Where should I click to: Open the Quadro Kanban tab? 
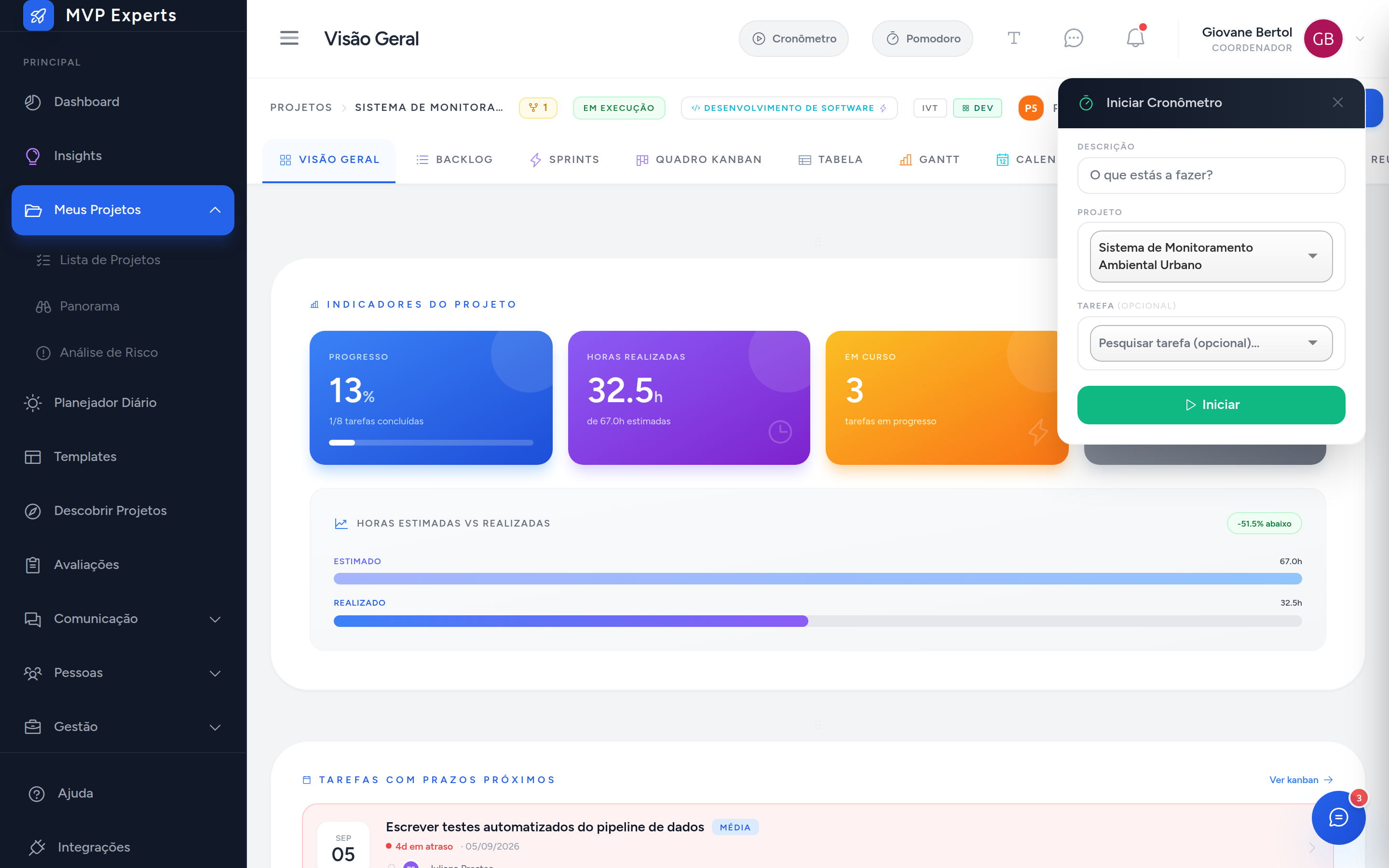(699, 160)
